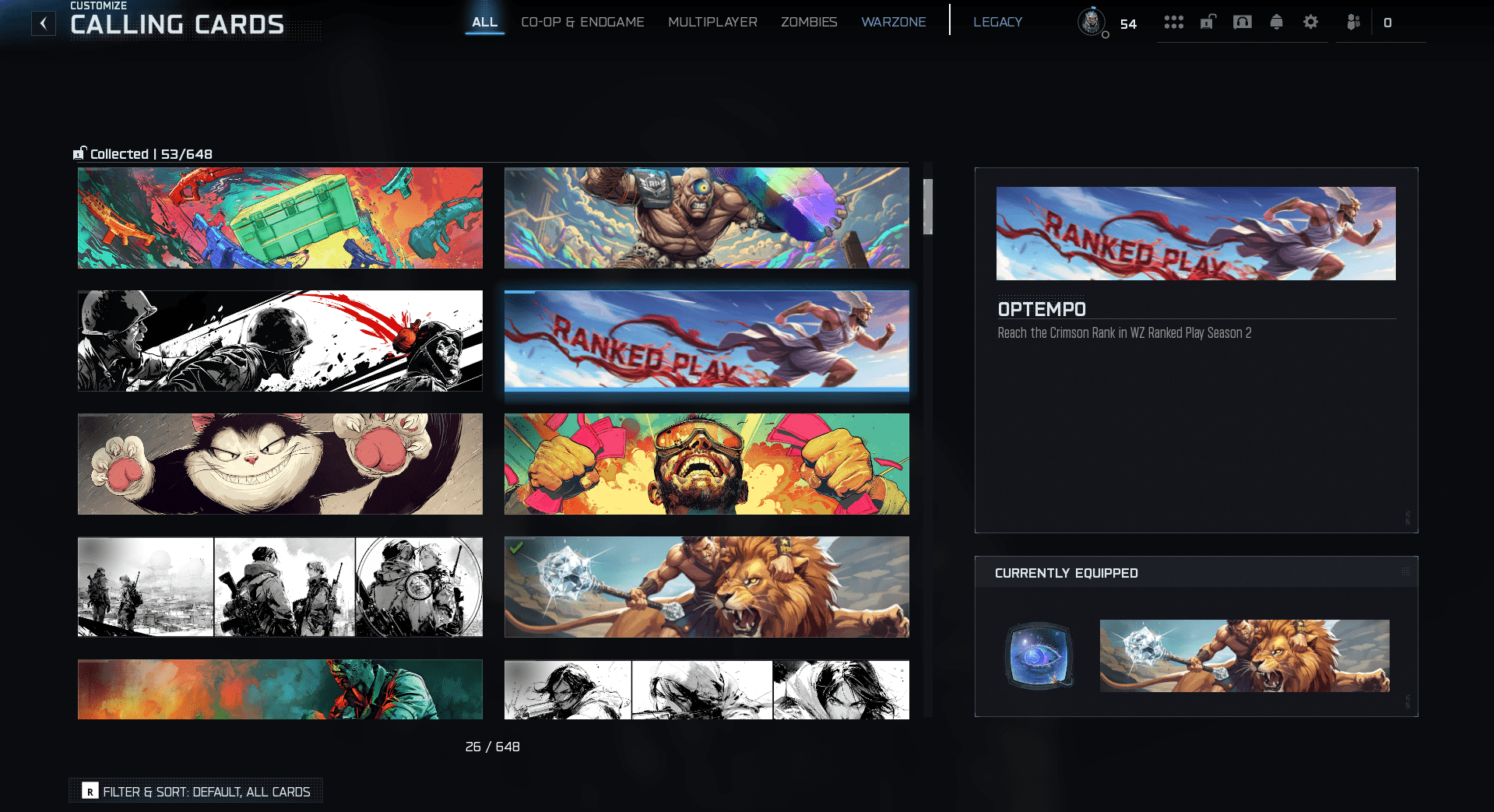Select the Warzone tab
Viewport: 1494px width, 812px height.
pyautogui.click(x=893, y=23)
